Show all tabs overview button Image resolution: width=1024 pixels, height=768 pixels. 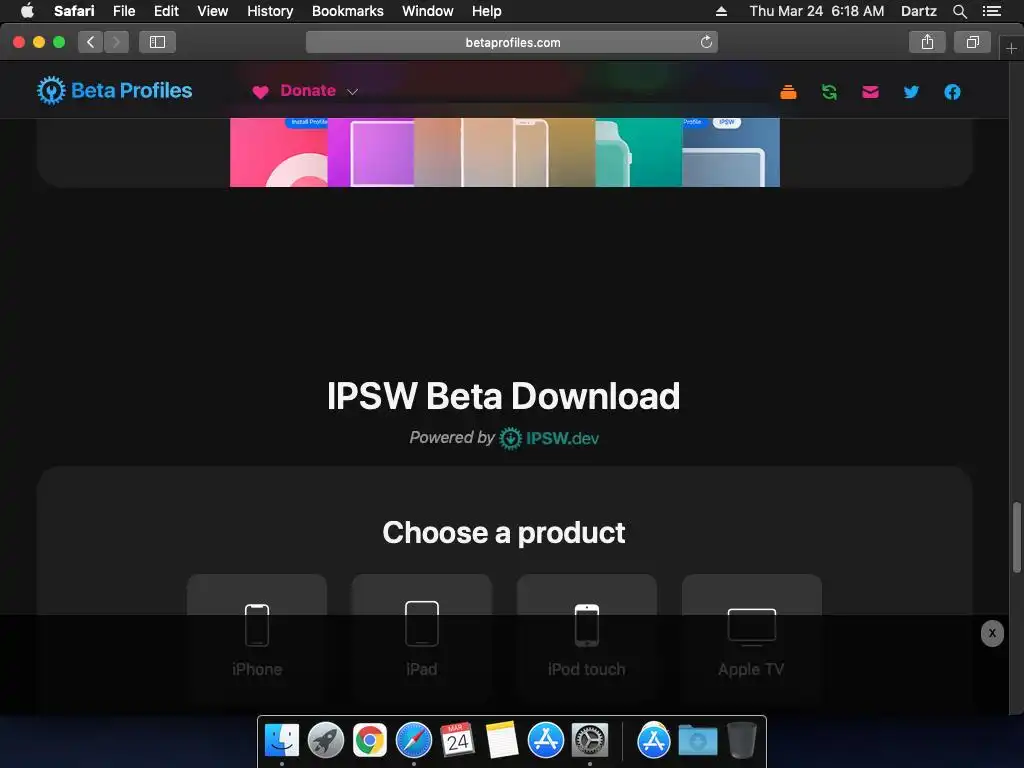[x=972, y=42]
